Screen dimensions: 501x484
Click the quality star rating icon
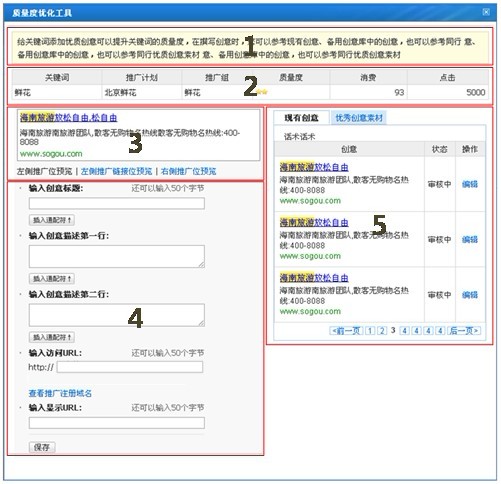coord(262,92)
